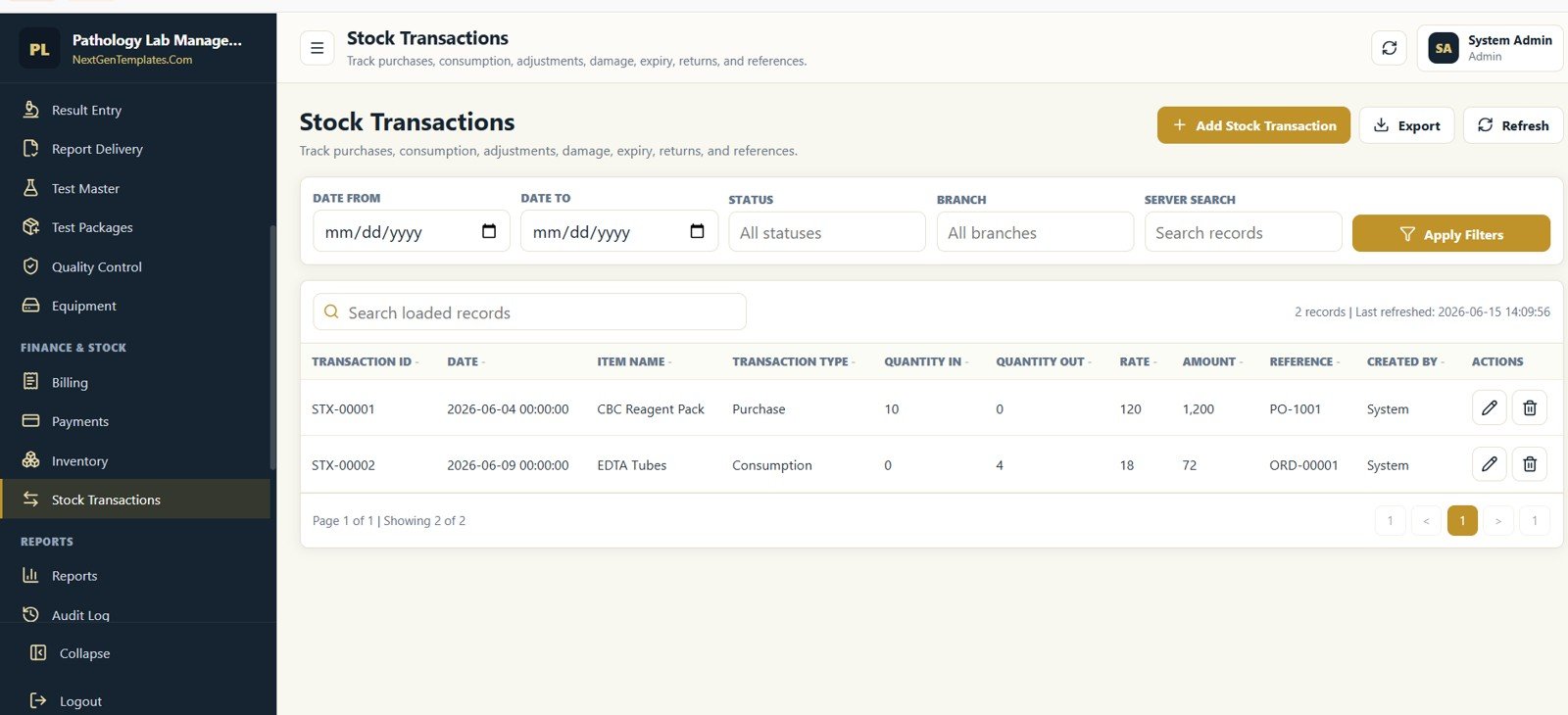
Task: Sort by Quantity Out column header
Action: [x=1044, y=361]
